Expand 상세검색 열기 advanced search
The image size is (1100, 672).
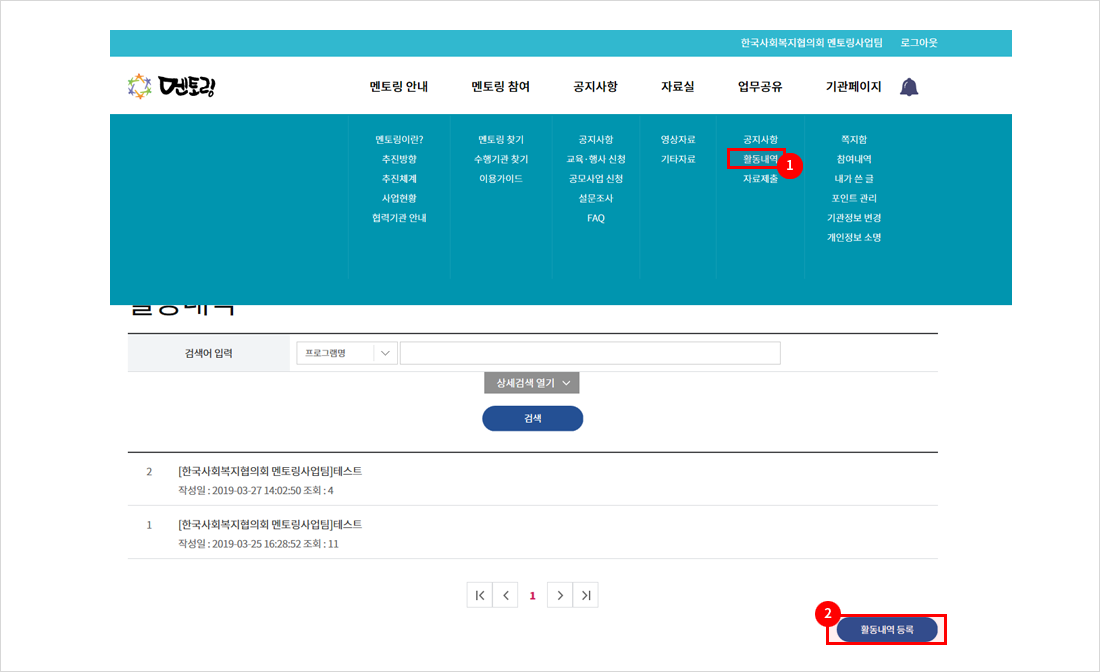[x=531, y=383]
